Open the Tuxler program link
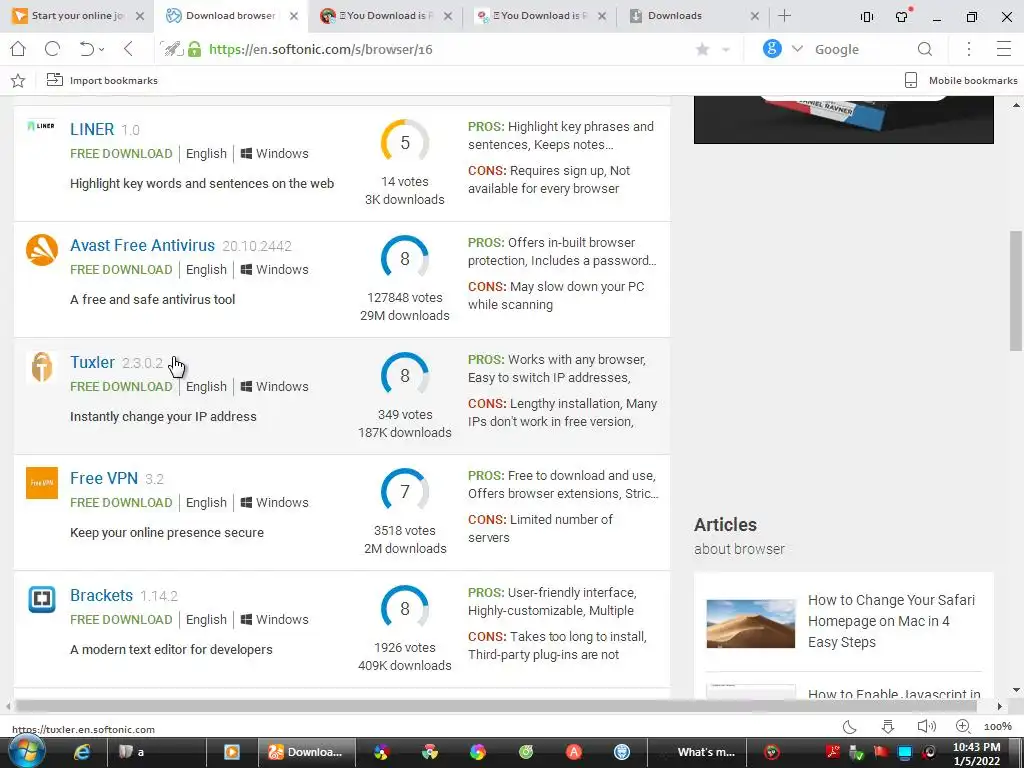 tap(92, 362)
